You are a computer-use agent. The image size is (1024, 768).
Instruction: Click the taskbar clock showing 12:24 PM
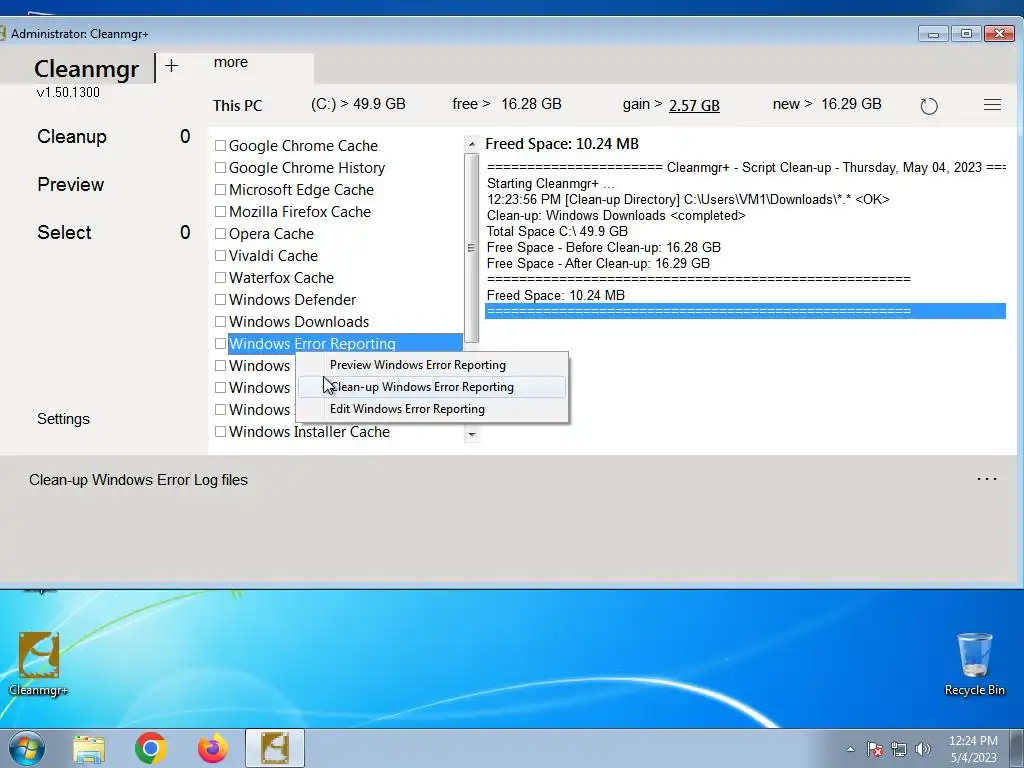tap(973, 749)
